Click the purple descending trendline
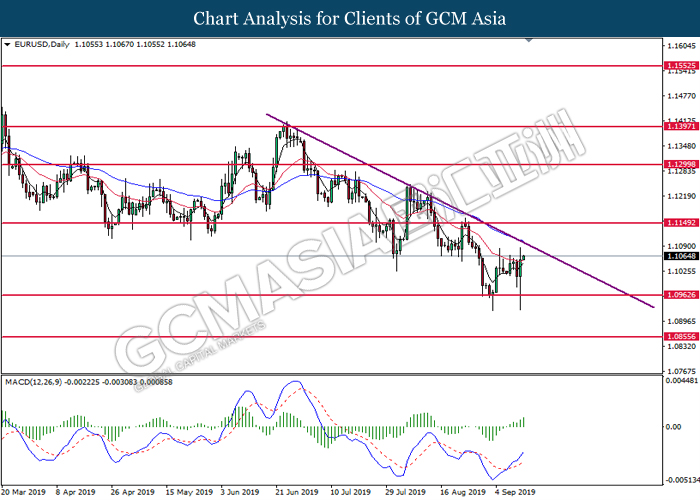This screenshot has width=700, height=500. [460, 211]
